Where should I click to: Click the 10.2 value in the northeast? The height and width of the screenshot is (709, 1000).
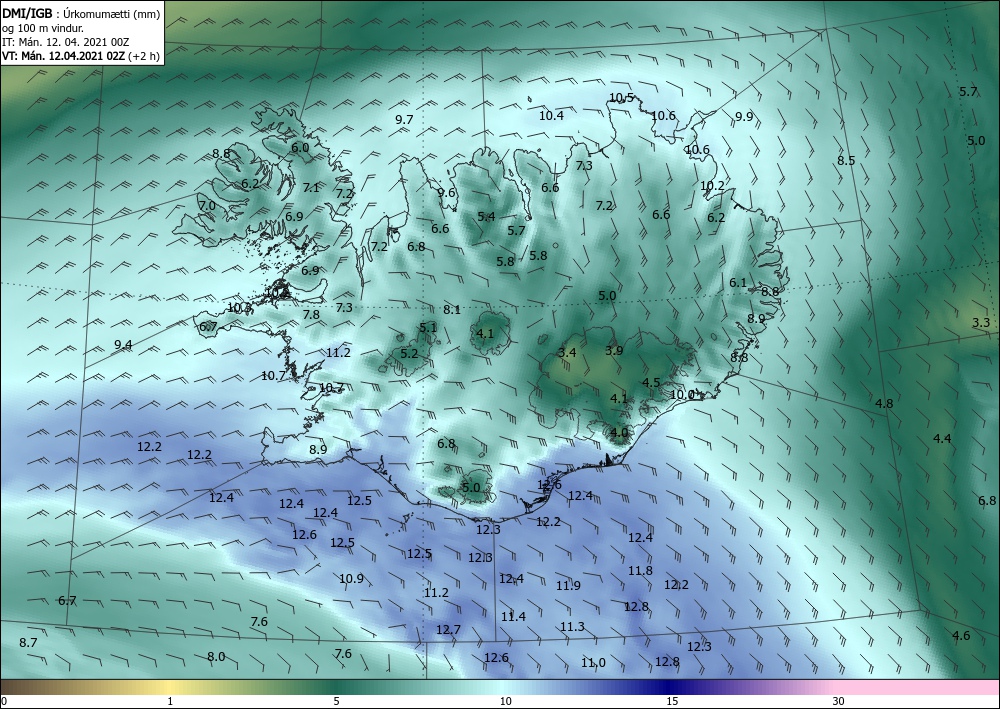click(x=712, y=186)
